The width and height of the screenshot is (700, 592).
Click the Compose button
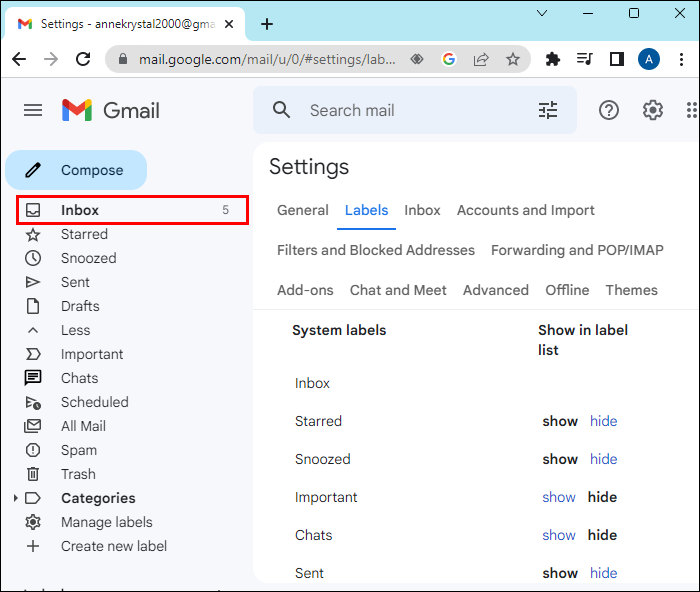(x=76, y=170)
